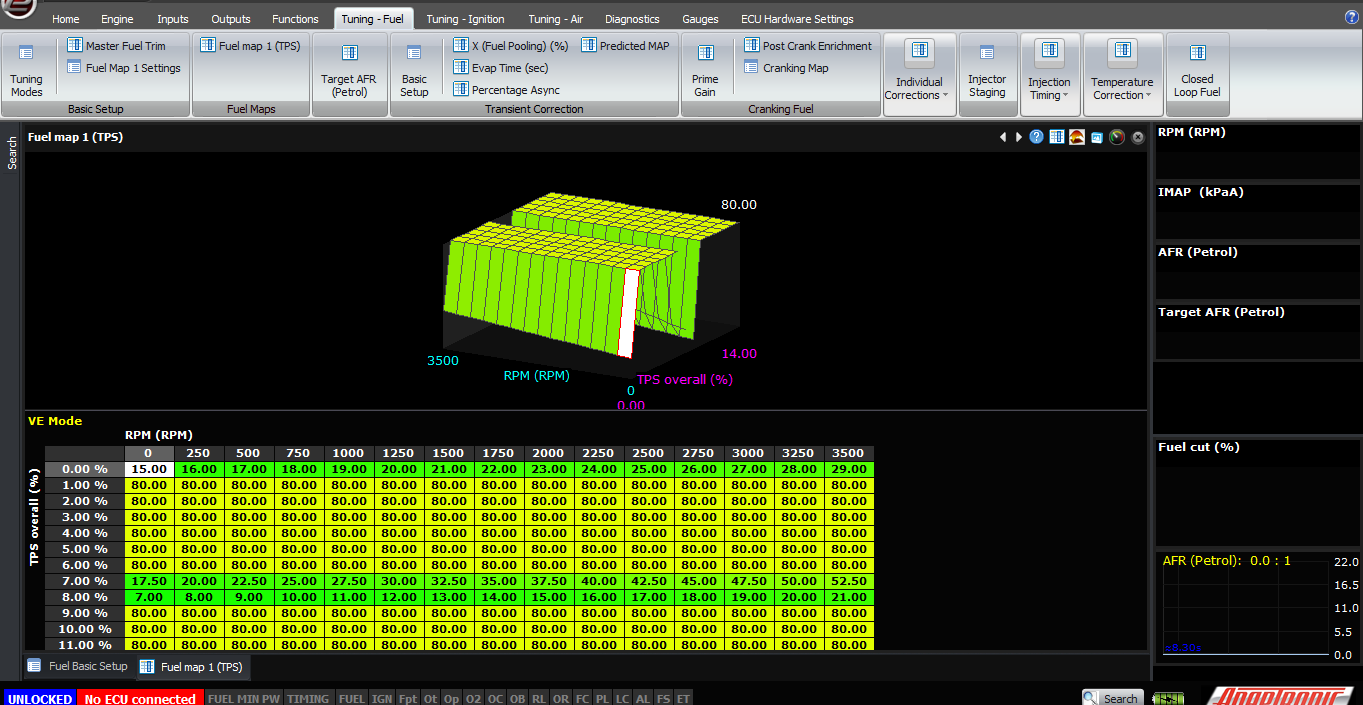Click the green battery status icon
This screenshot has height=705, width=1363.
pyautogui.click(x=1167, y=698)
